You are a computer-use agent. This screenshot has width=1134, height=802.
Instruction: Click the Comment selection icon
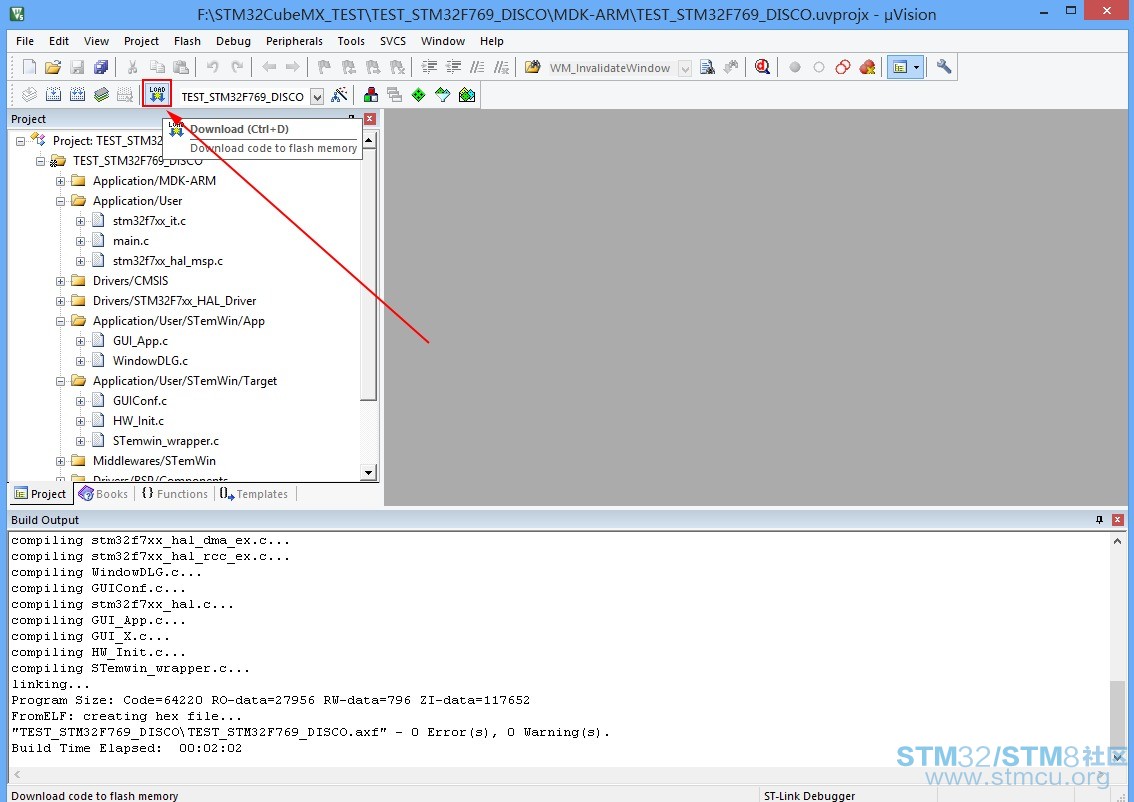(477, 67)
